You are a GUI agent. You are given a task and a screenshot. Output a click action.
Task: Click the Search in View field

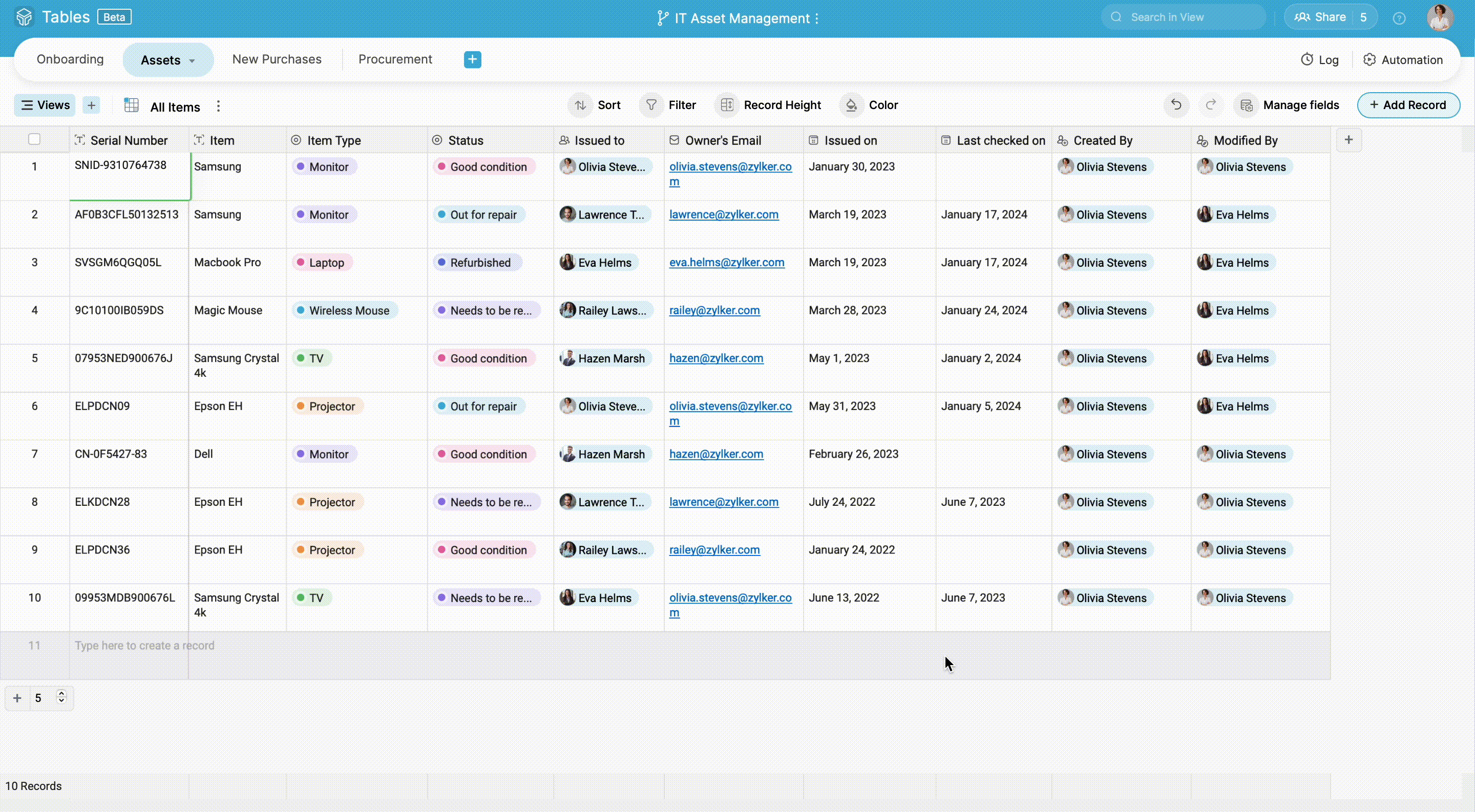tap(1183, 17)
